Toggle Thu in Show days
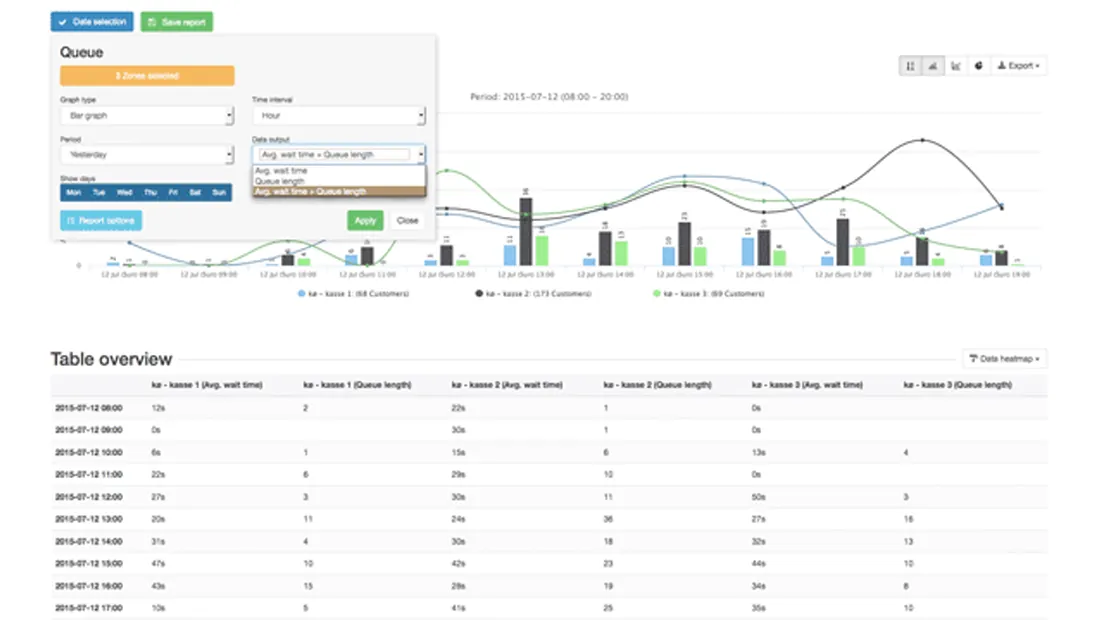This screenshot has width=1100, height=620. pos(151,192)
